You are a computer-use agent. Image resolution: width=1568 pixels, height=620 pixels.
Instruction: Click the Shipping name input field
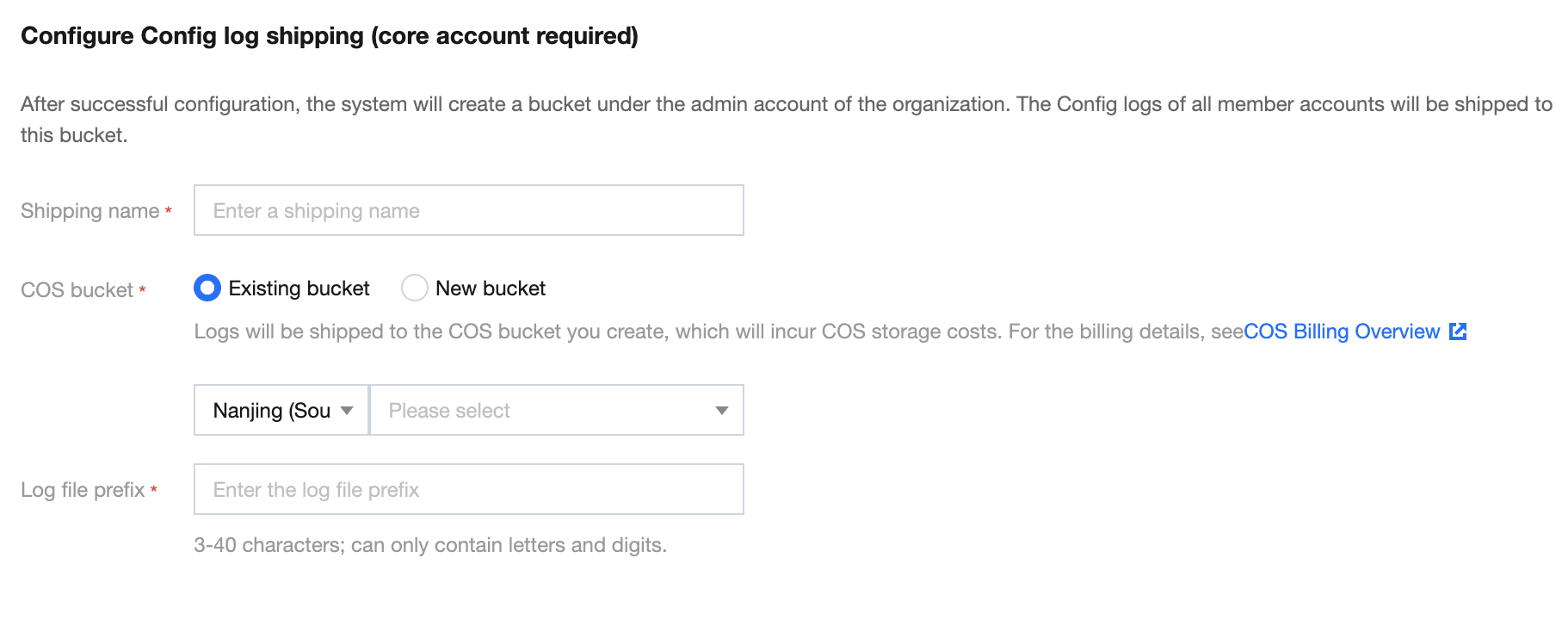[468, 210]
